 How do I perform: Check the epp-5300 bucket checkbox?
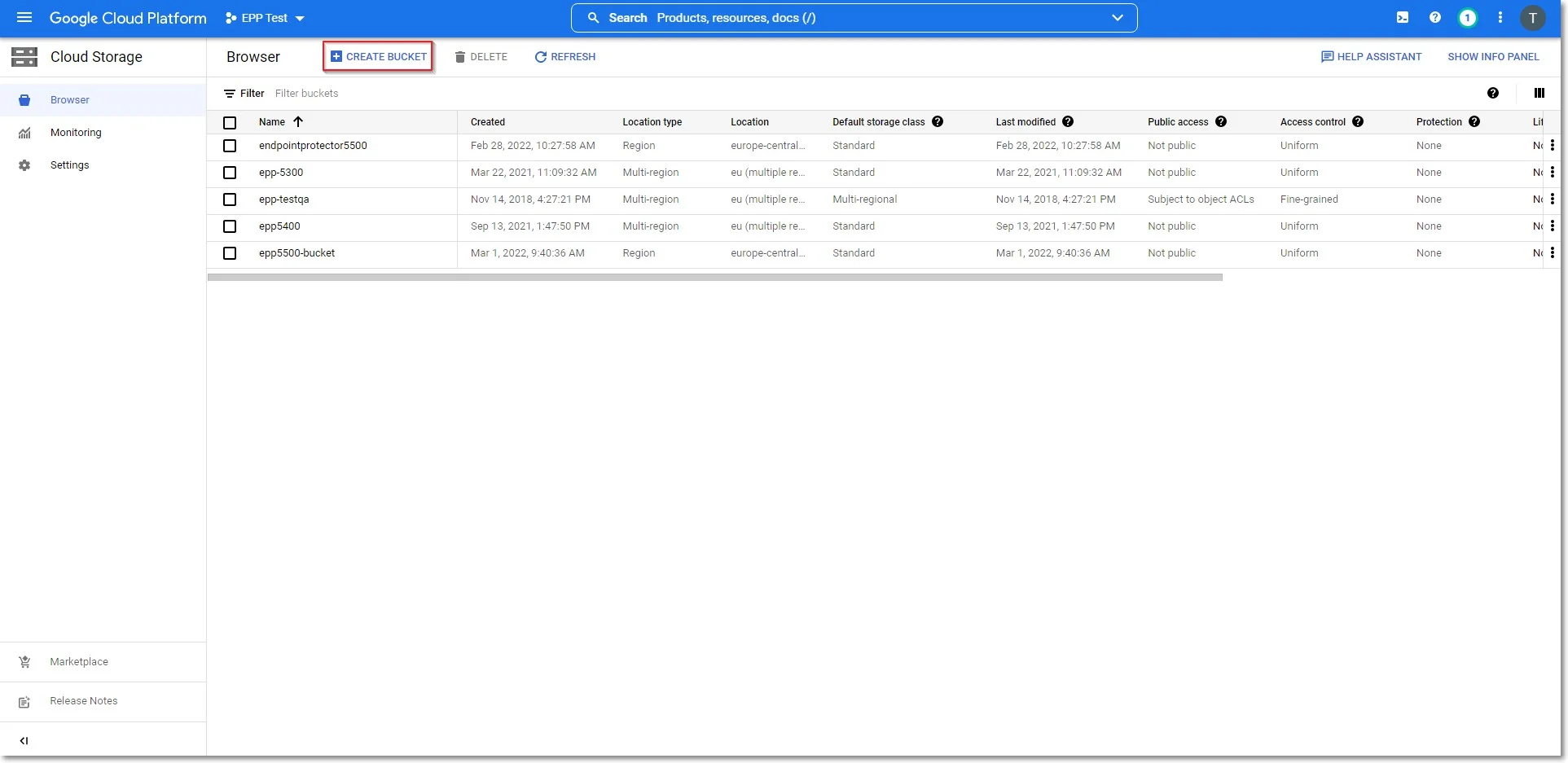coord(230,173)
